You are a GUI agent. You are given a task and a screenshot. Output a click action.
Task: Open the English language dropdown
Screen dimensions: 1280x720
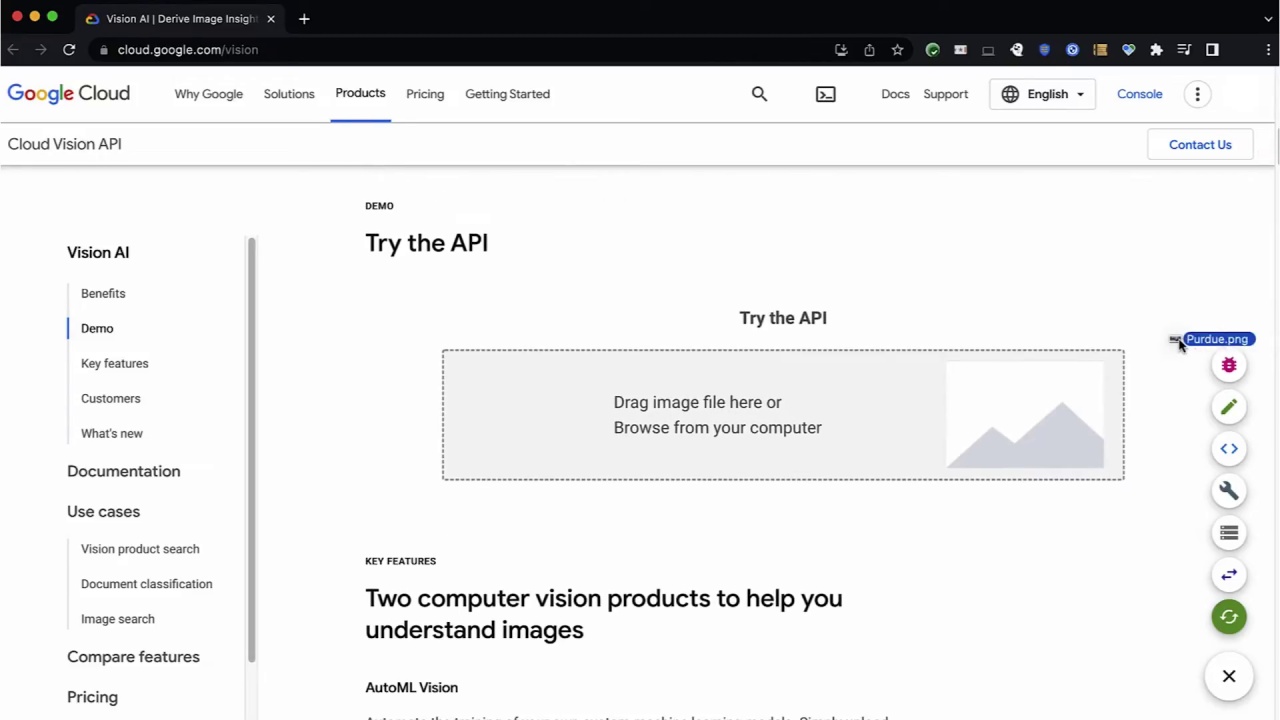1043,93
